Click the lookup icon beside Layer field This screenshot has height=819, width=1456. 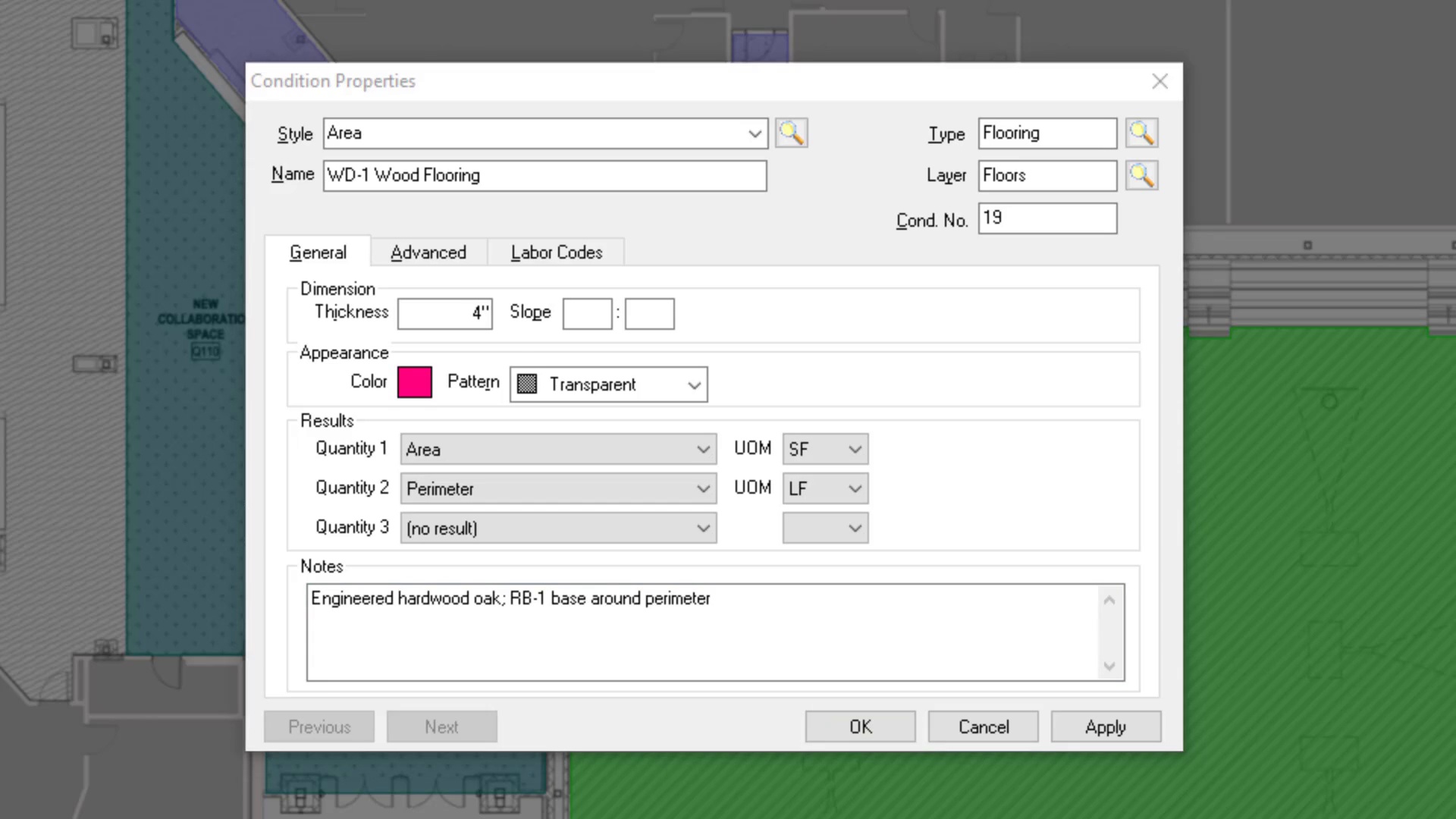coord(1141,176)
